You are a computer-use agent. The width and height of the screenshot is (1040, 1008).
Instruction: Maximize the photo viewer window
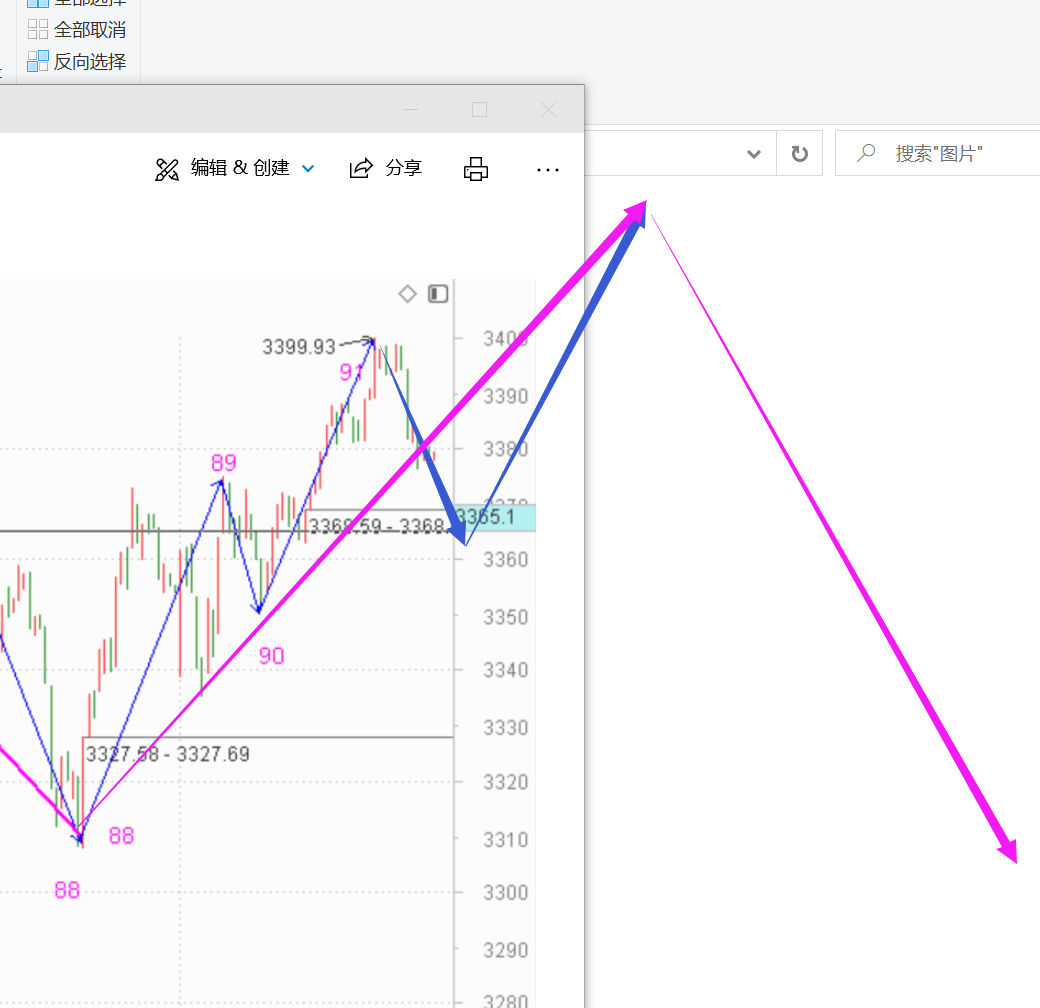tap(479, 109)
